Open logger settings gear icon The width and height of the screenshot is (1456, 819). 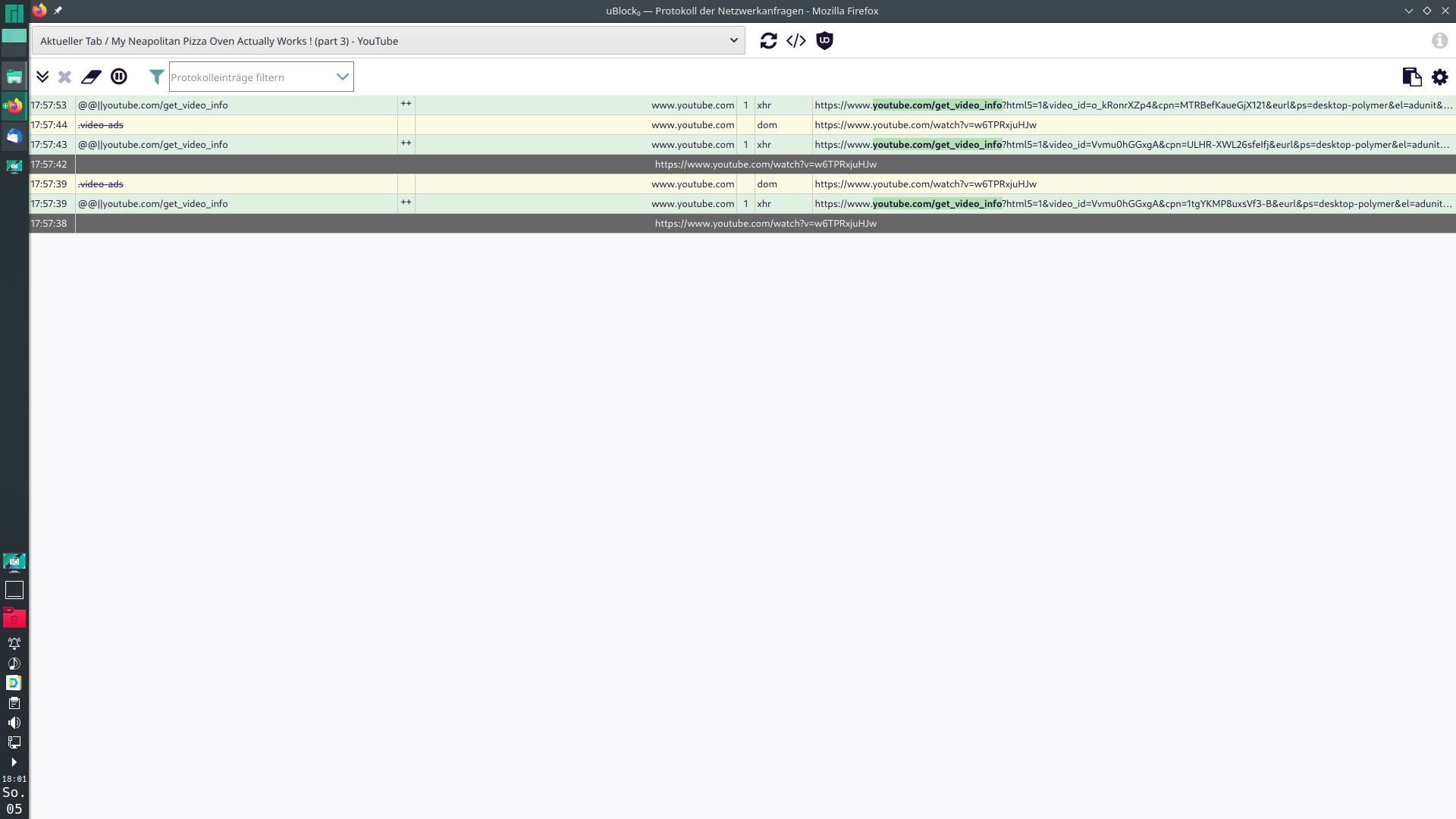[x=1439, y=77]
